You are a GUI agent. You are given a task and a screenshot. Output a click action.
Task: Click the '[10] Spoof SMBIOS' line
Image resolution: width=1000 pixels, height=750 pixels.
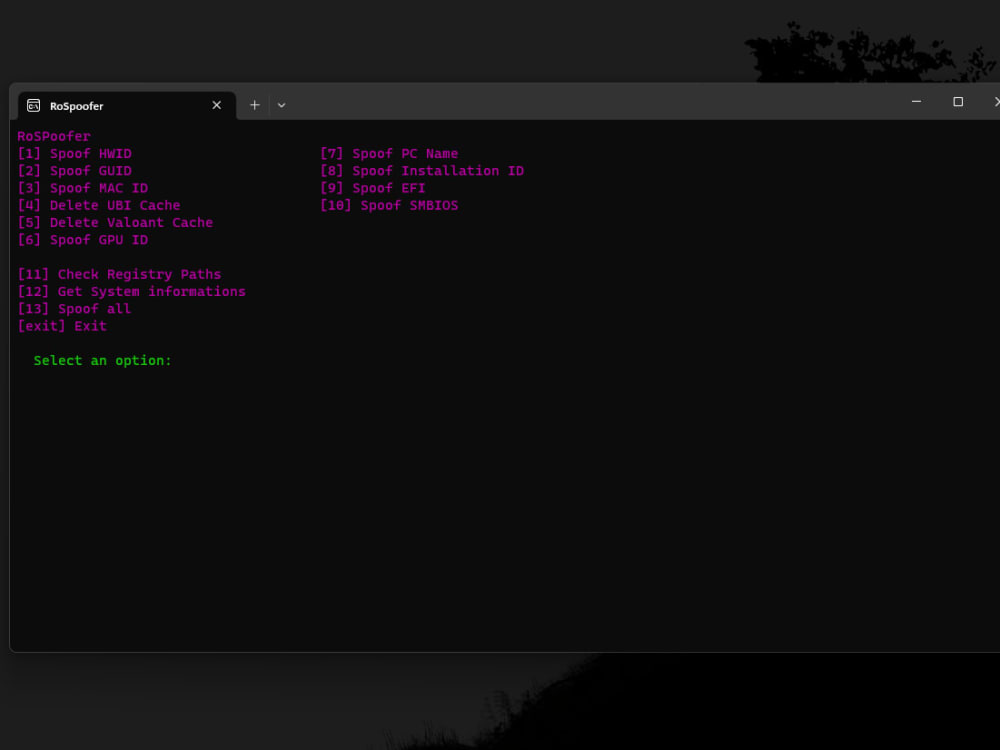(x=389, y=205)
